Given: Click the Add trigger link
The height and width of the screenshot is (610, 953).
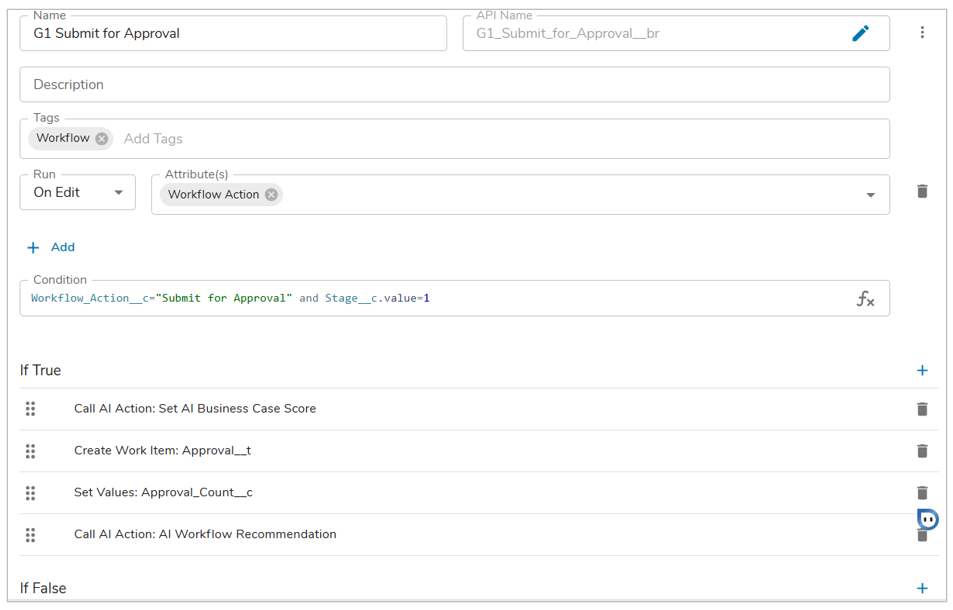Looking at the screenshot, I should coord(51,247).
